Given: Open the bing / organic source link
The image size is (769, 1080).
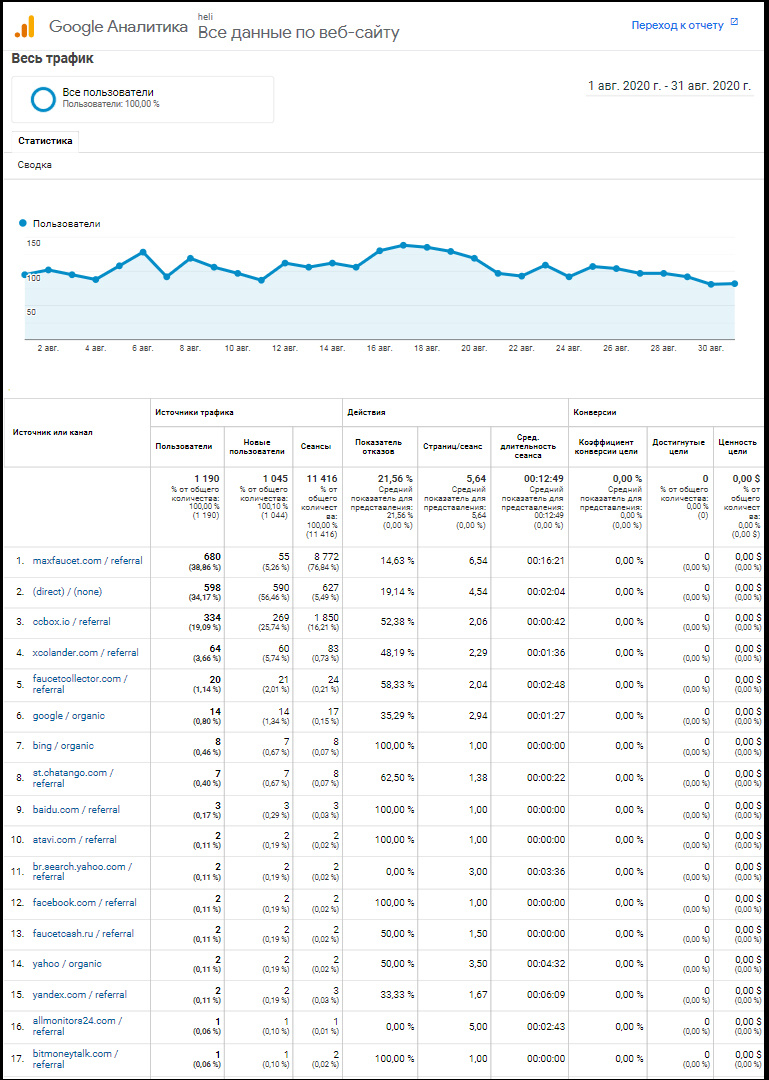Looking at the screenshot, I should tap(63, 746).
